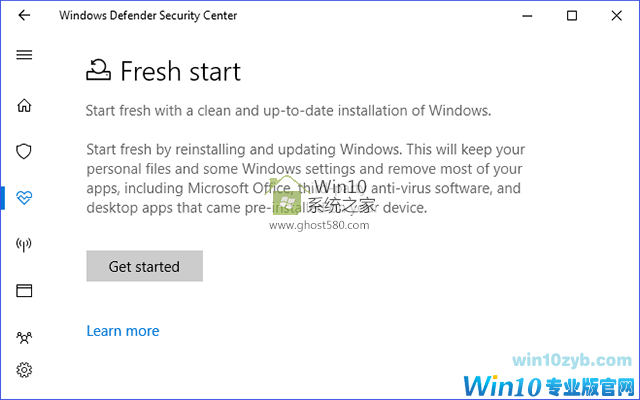
Task: Maximize the Security Center window
Action: click(x=572, y=15)
